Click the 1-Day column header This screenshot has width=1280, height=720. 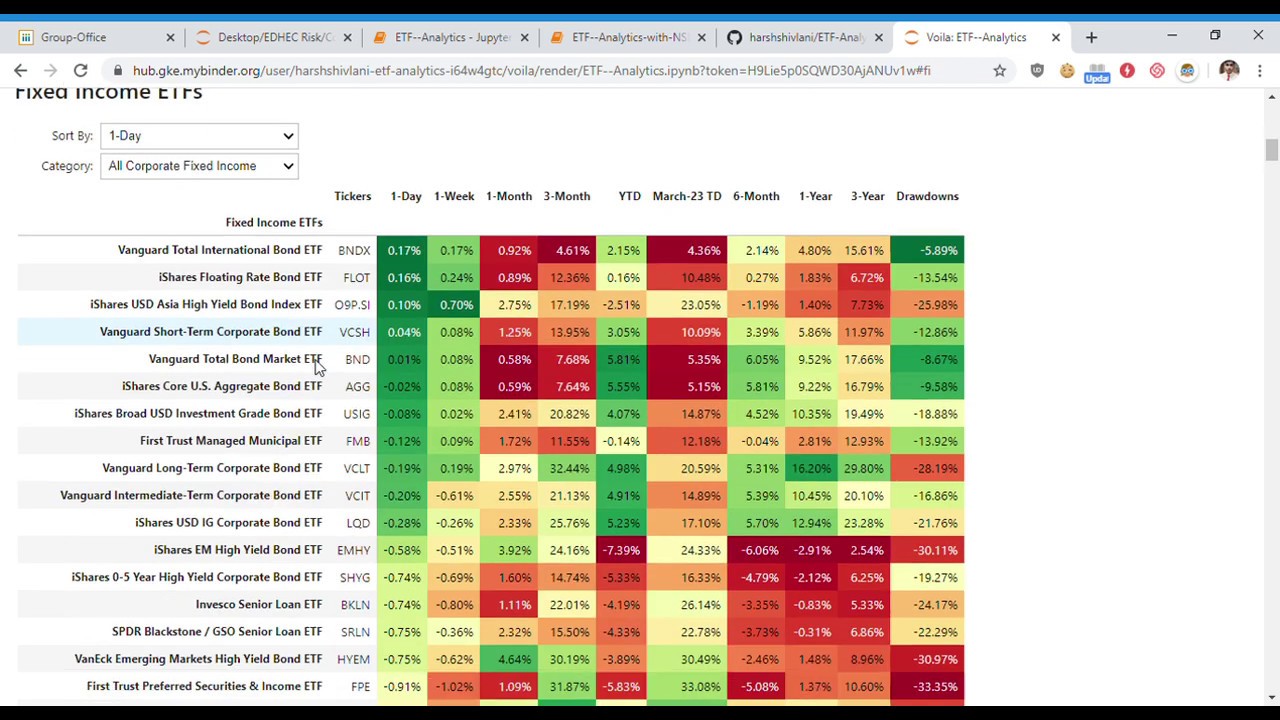[406, 196]
